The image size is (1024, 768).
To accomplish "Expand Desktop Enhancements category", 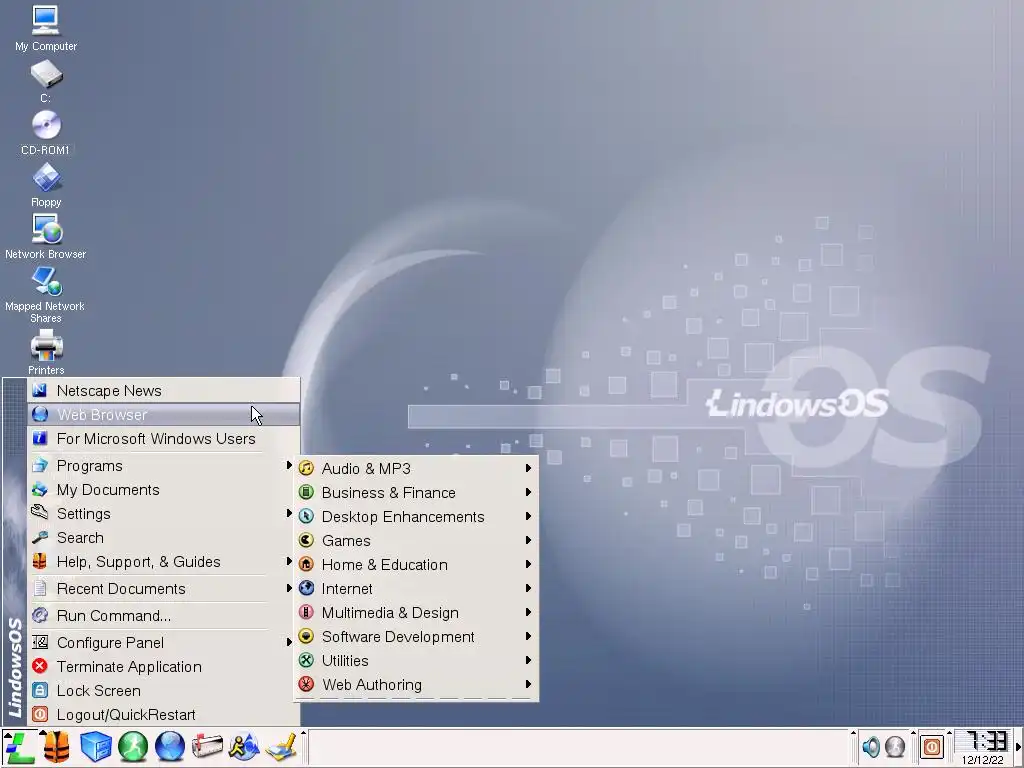I will [x=416, y=517].
